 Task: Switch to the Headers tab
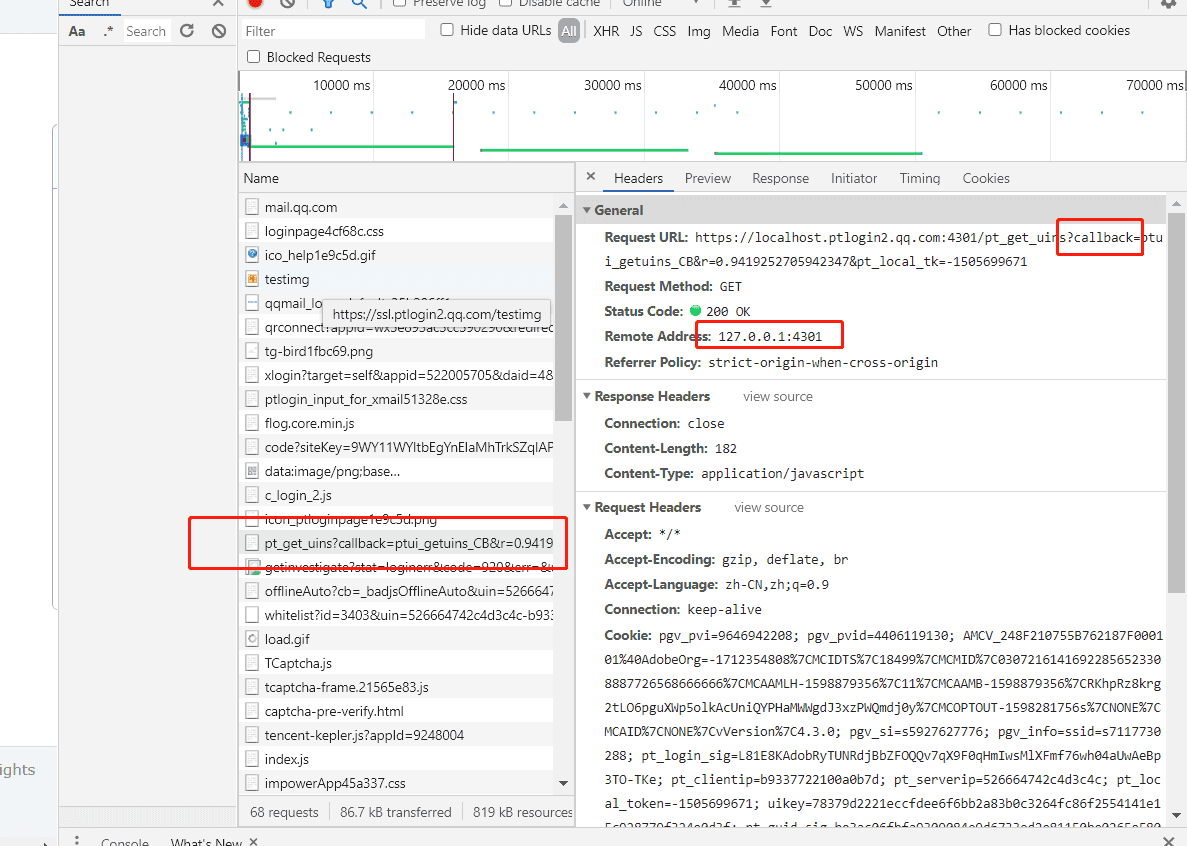[638, 178]
